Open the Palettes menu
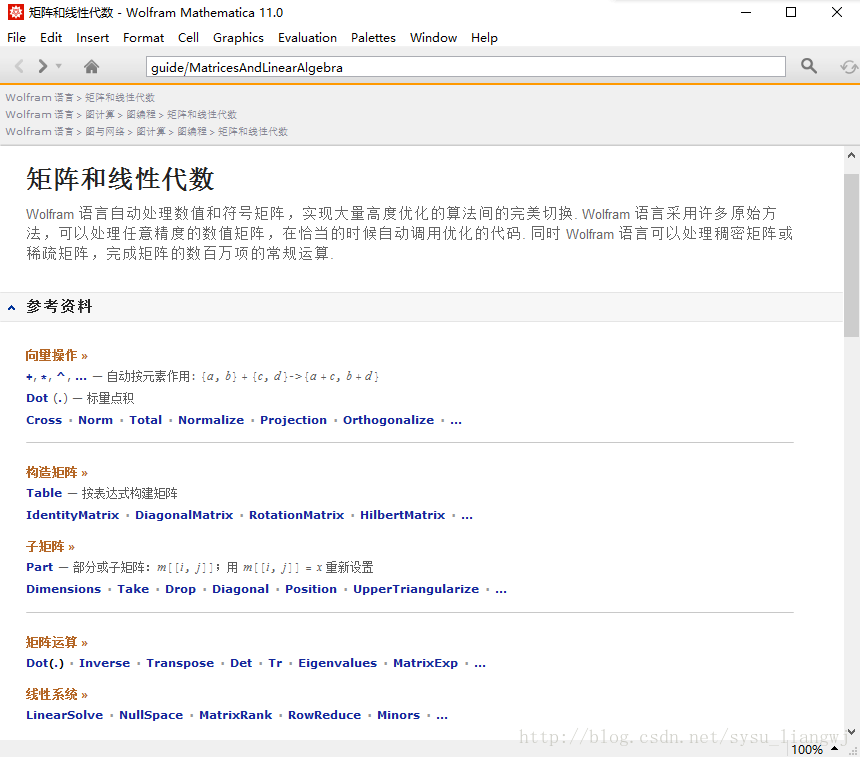The height and width of the screenshot is (757, 860). click(374, 38)
